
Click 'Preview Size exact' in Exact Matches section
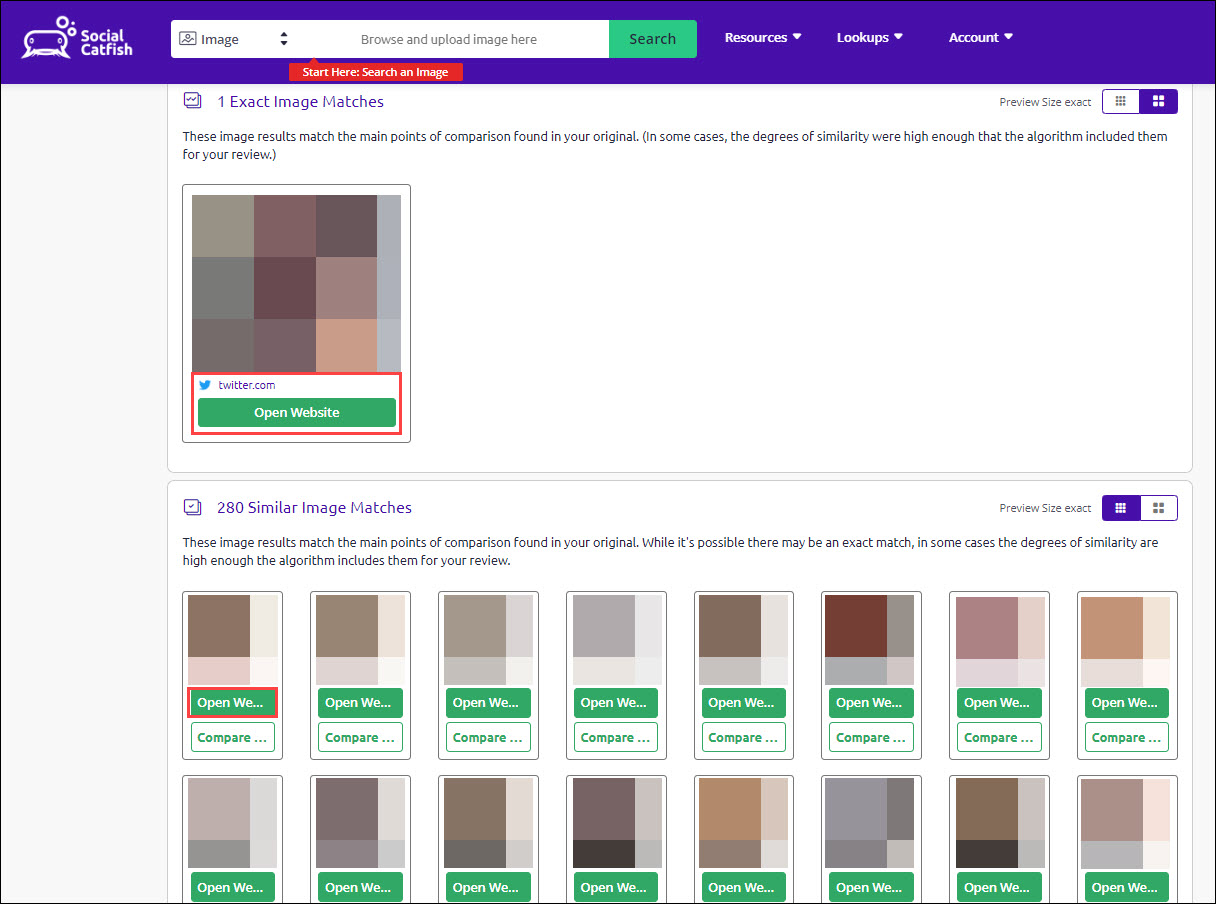click(x=1045, y=102)
